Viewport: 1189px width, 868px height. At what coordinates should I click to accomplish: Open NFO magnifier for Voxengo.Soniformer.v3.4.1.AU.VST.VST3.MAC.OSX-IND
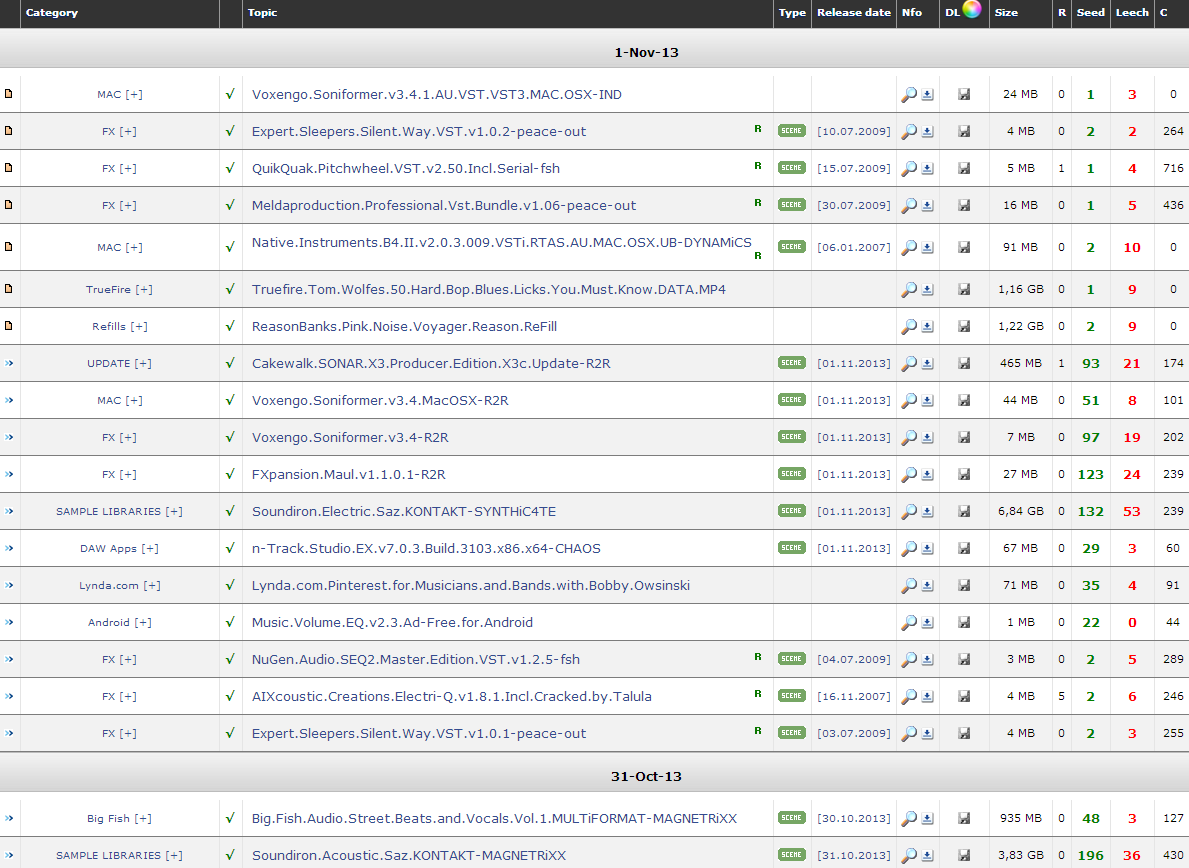[x=908, y=95]
